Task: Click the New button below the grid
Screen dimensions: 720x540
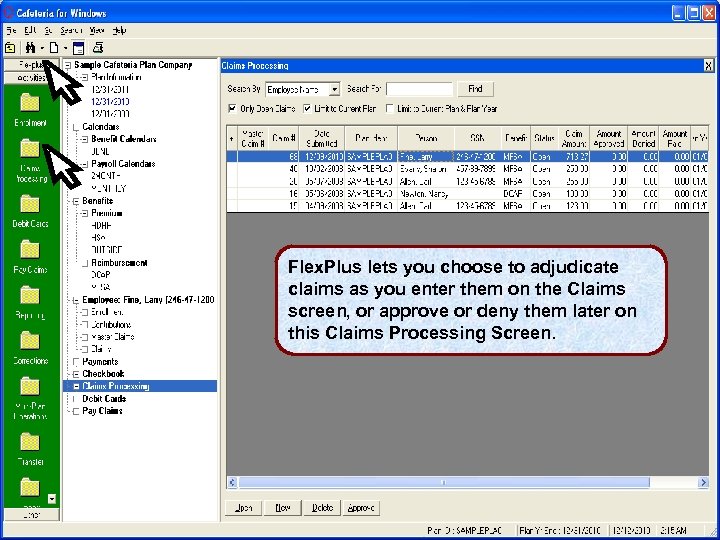Action: point(282,508)
